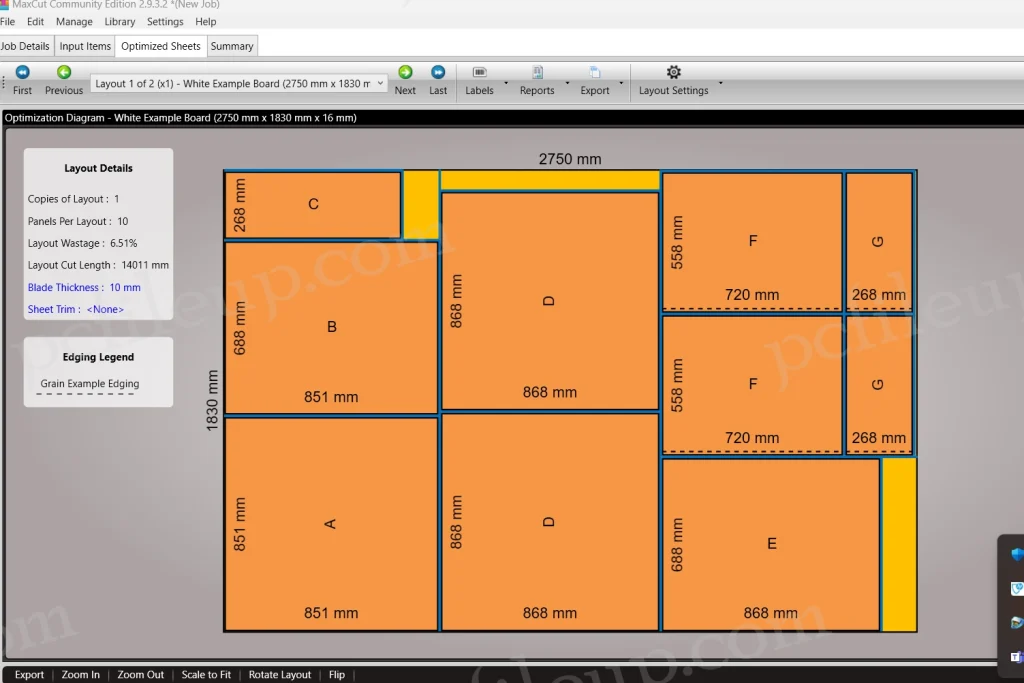Open the Manage menu

pos(74,21)
